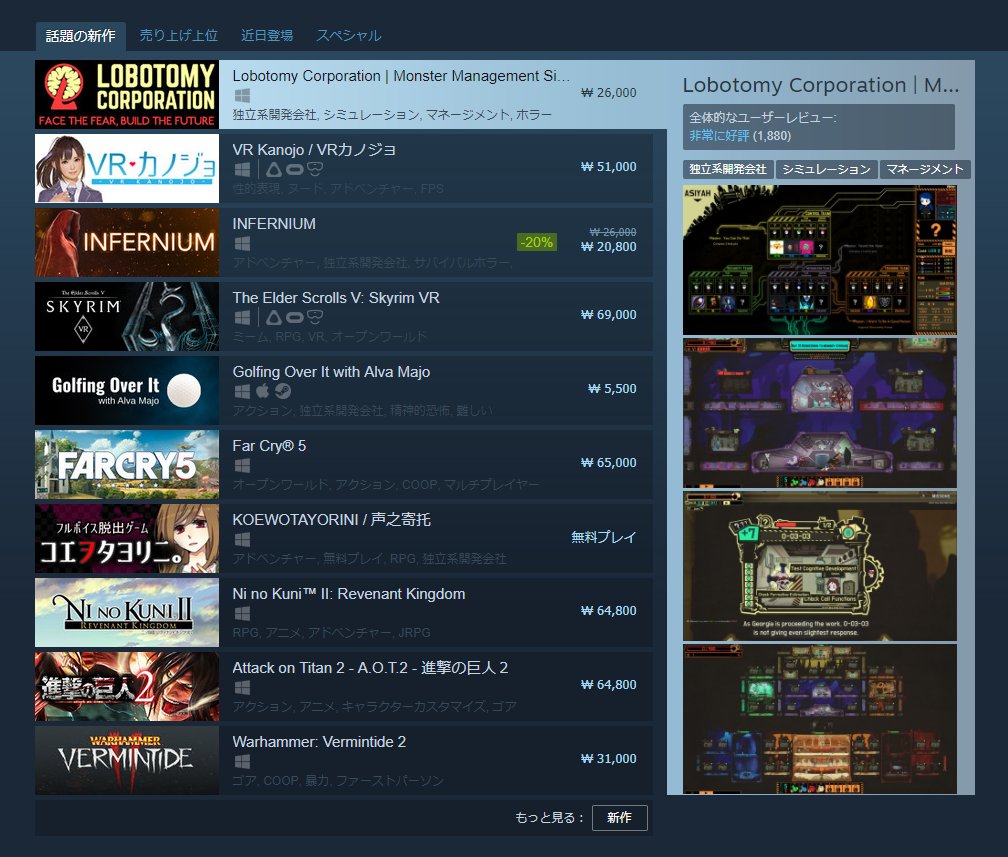Click the 新作 see-more button

point(619,817)
